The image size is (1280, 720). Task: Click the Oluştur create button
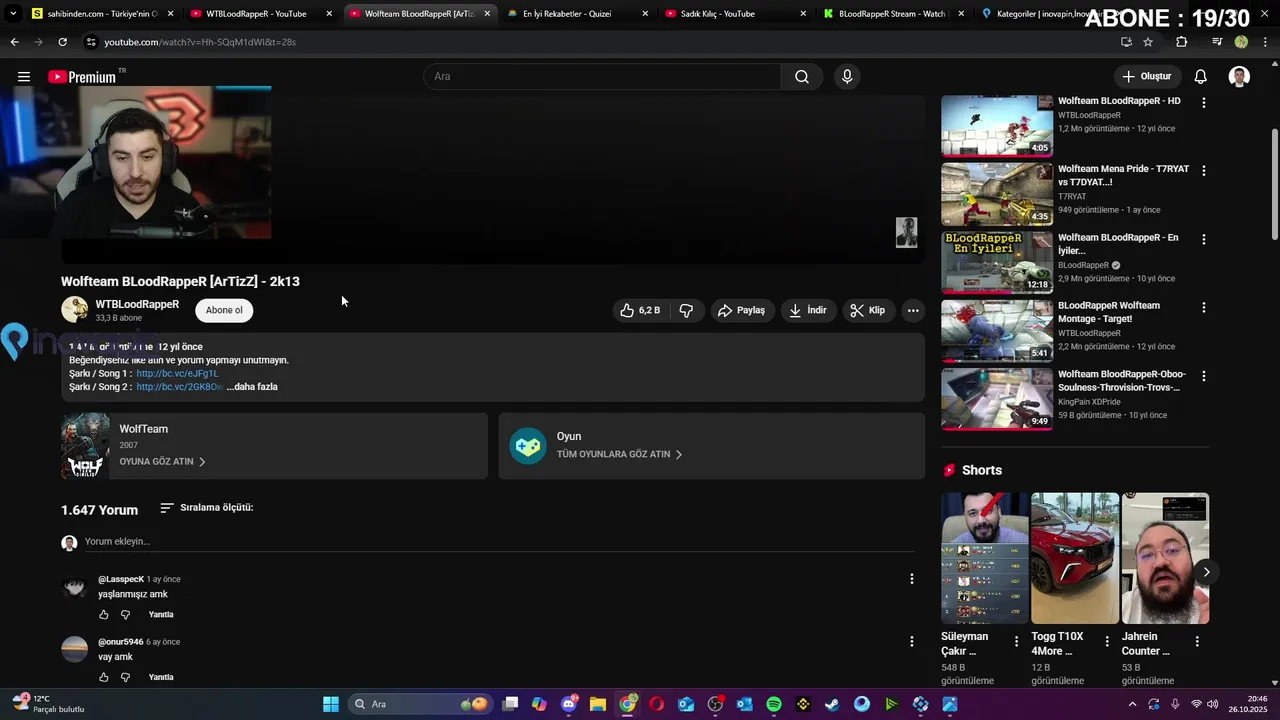[1146, 77]
